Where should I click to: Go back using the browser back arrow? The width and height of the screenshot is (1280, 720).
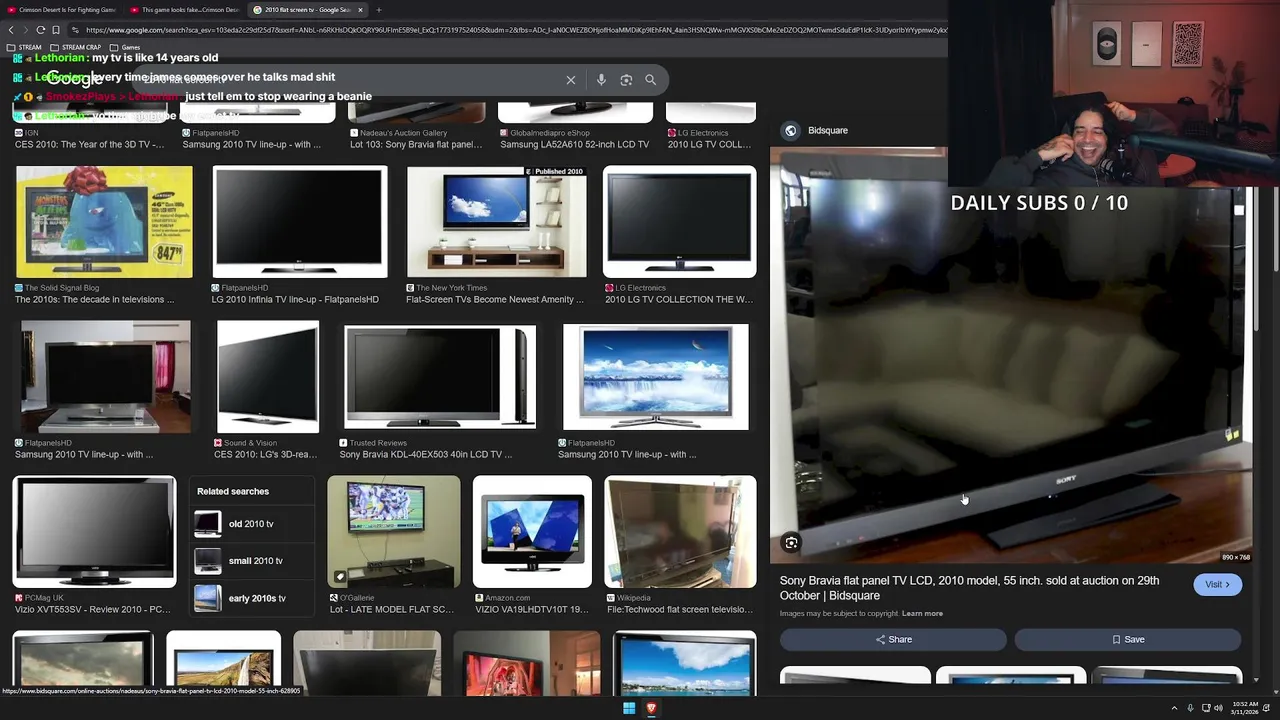point(10,30)
